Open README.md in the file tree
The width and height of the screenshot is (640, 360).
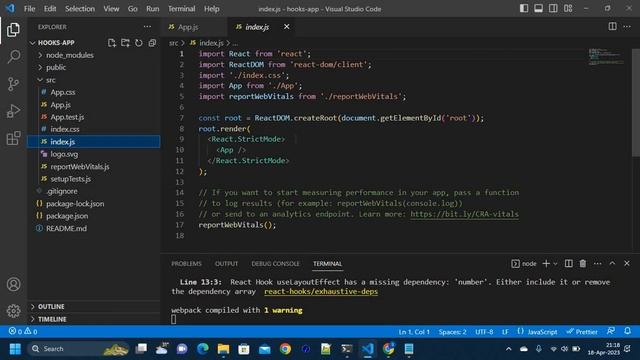pyautogui.click(x=66, y=229)
